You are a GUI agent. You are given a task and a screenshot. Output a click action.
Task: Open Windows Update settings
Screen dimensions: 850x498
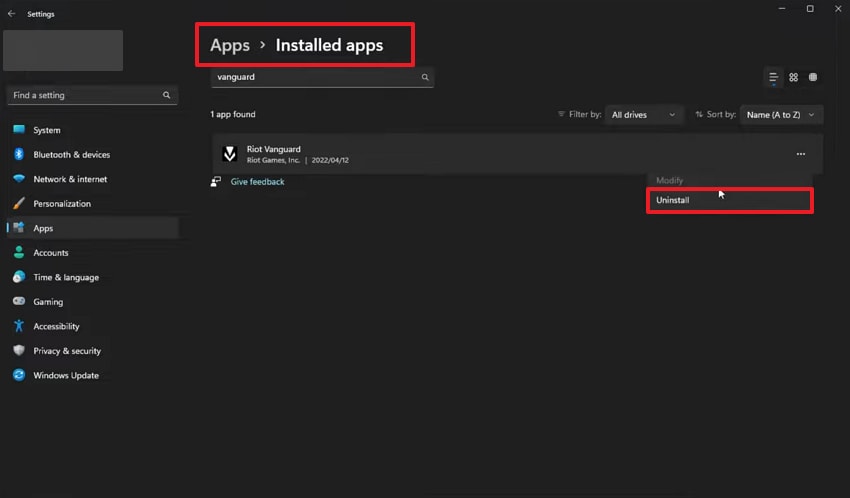coord(93,375)
